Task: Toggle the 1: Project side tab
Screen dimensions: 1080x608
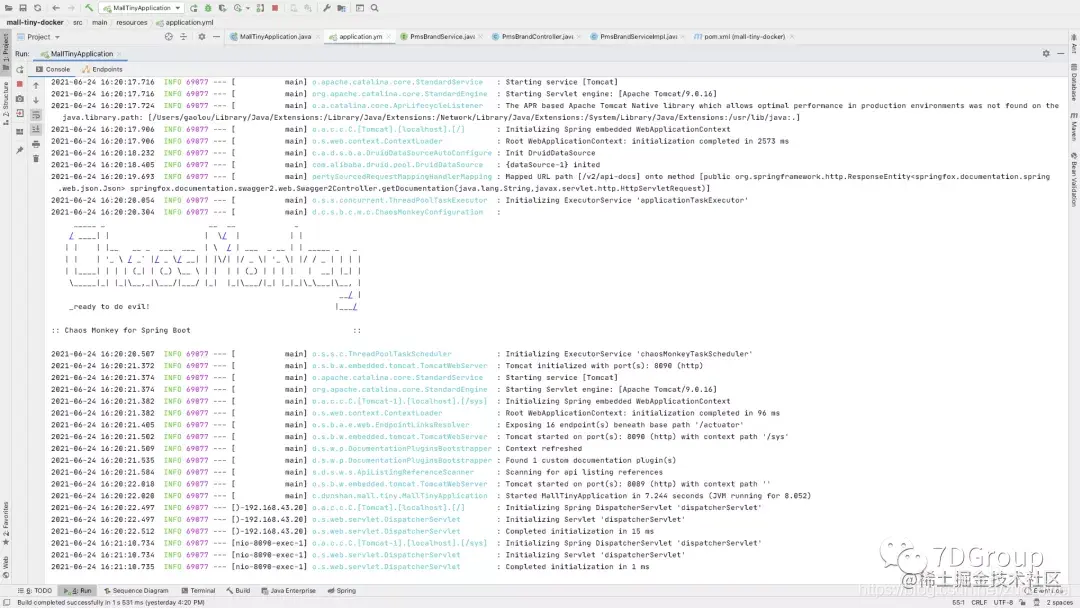Action: (6, 50)
